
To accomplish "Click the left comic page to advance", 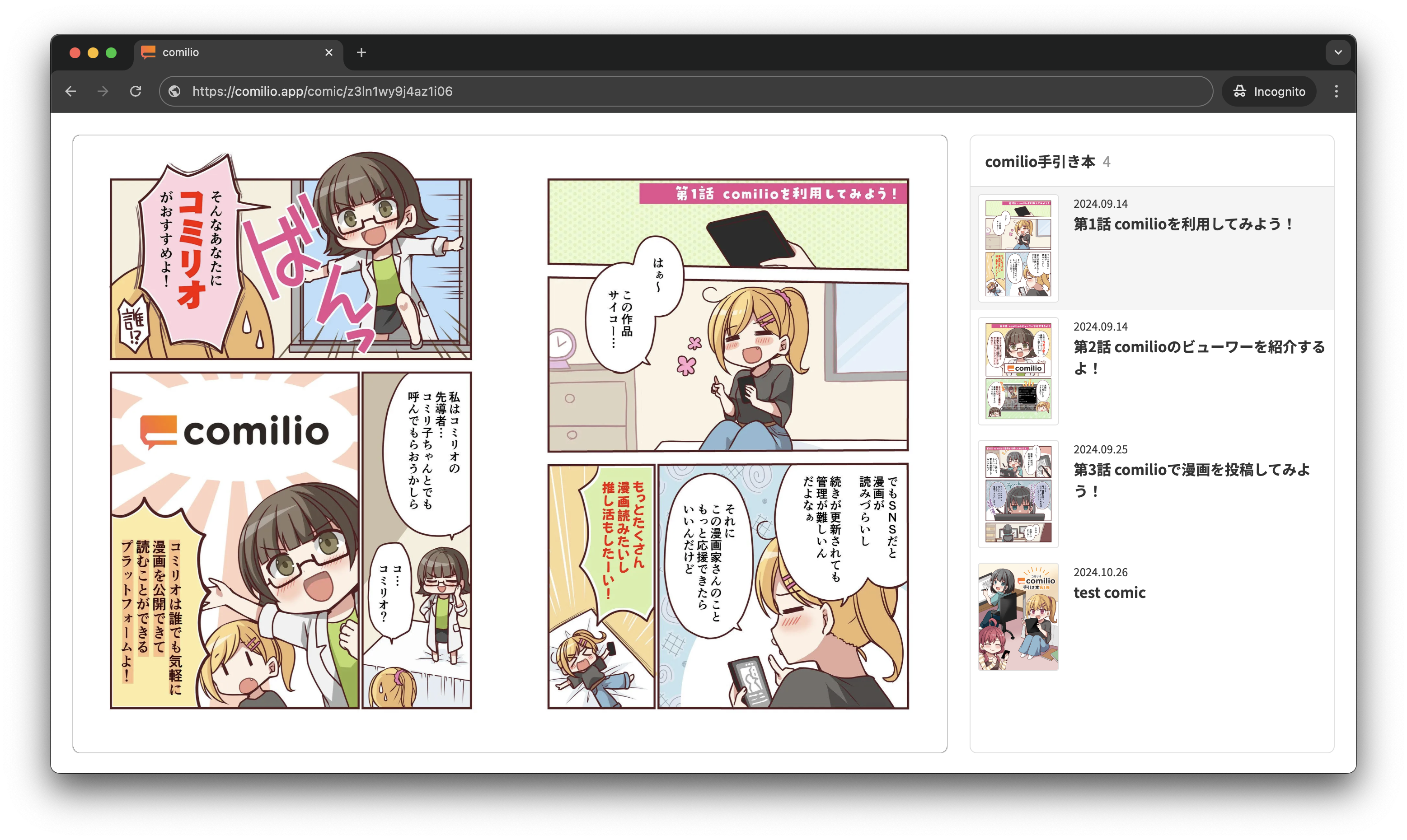I will (x=291, y=444).
